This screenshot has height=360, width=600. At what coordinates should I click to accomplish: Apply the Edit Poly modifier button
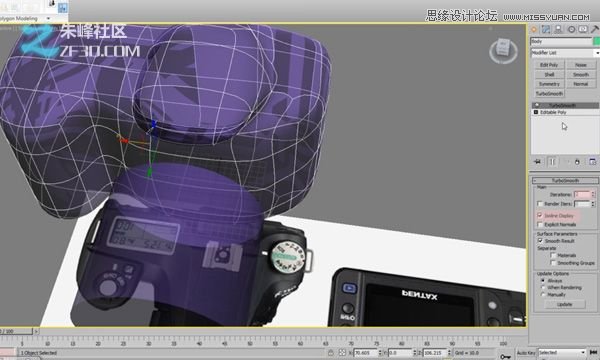pos(549,65)
